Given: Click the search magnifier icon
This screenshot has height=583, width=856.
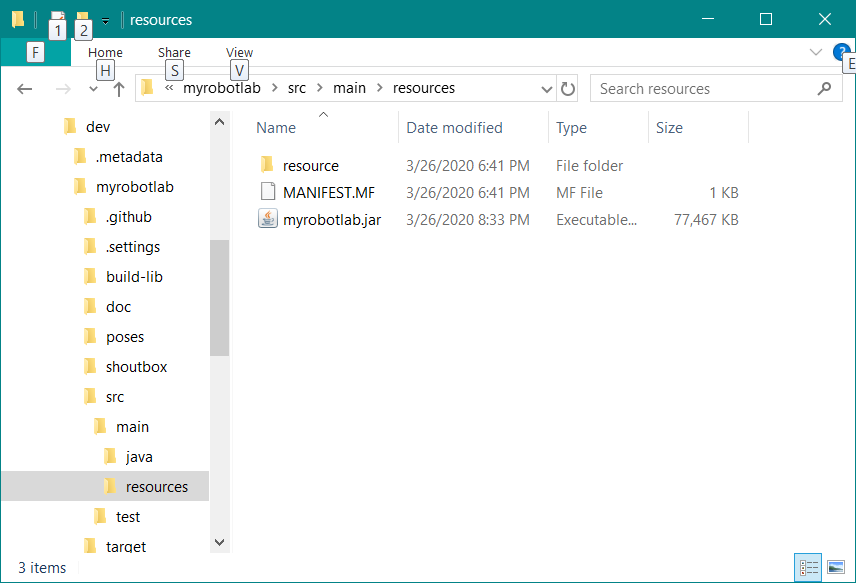Looking at the screenshot, I should pos(824,88).
